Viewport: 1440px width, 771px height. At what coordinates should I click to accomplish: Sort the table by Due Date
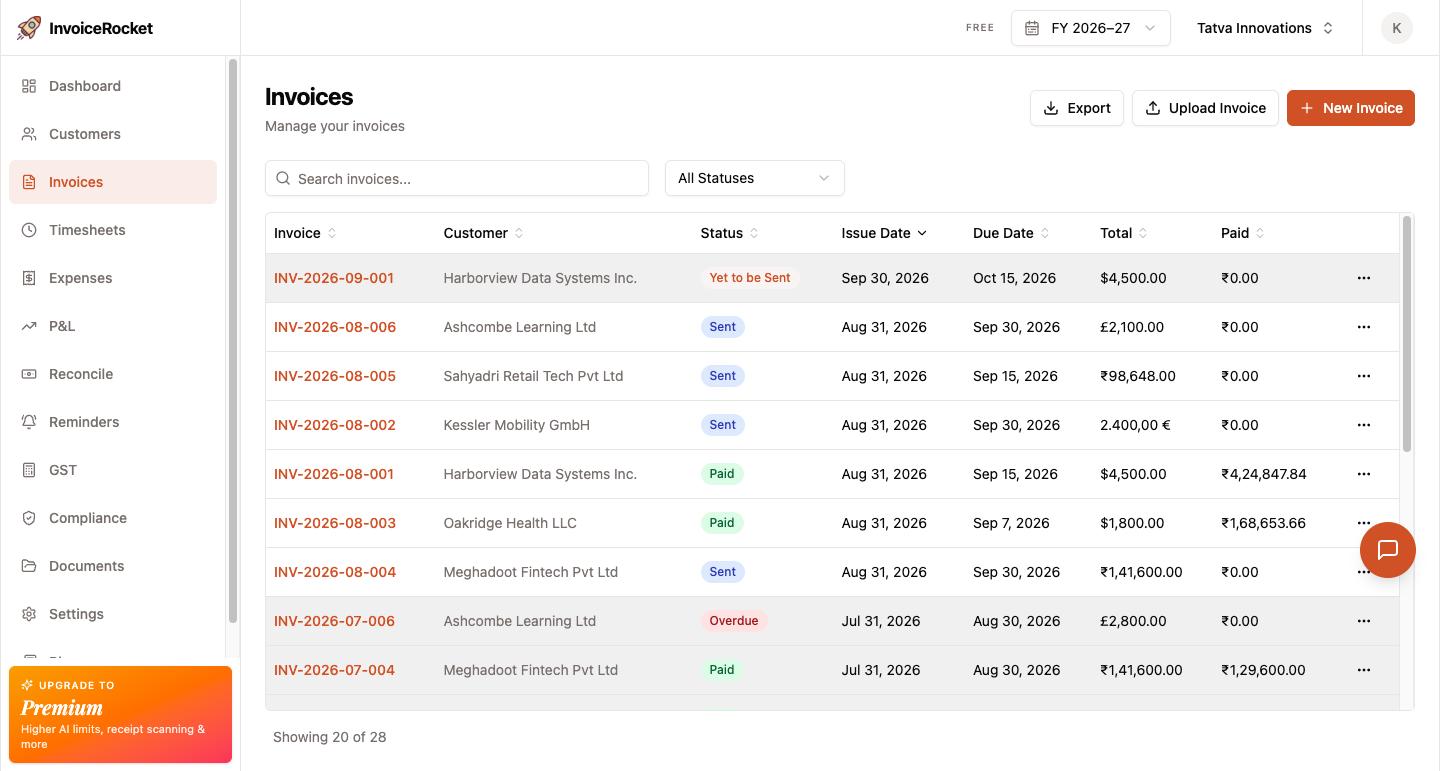click(x=1011, y=233)
